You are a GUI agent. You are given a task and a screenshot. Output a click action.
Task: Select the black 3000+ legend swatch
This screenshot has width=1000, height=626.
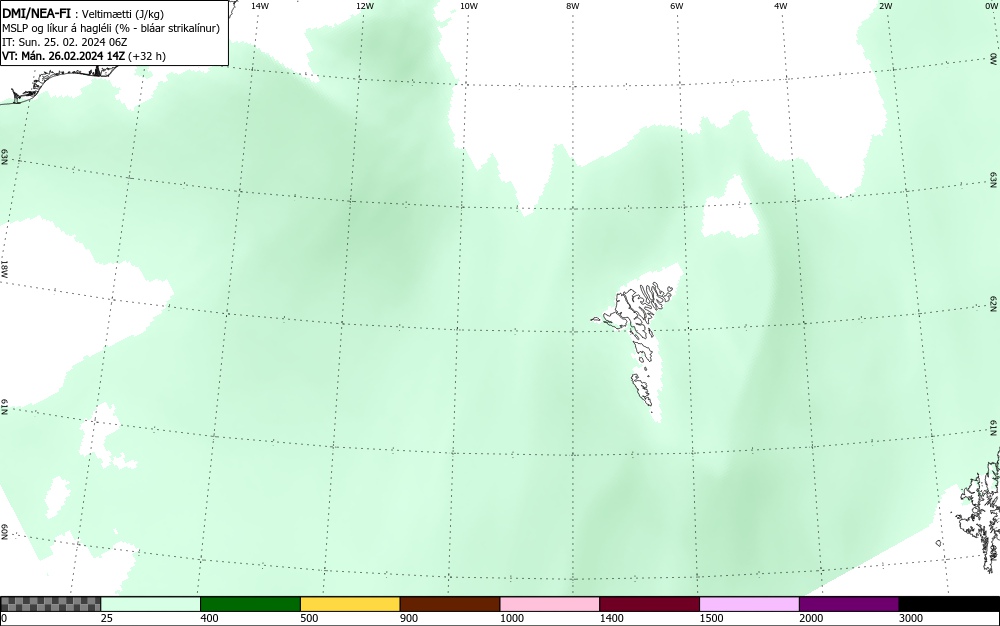click(949, 604)
